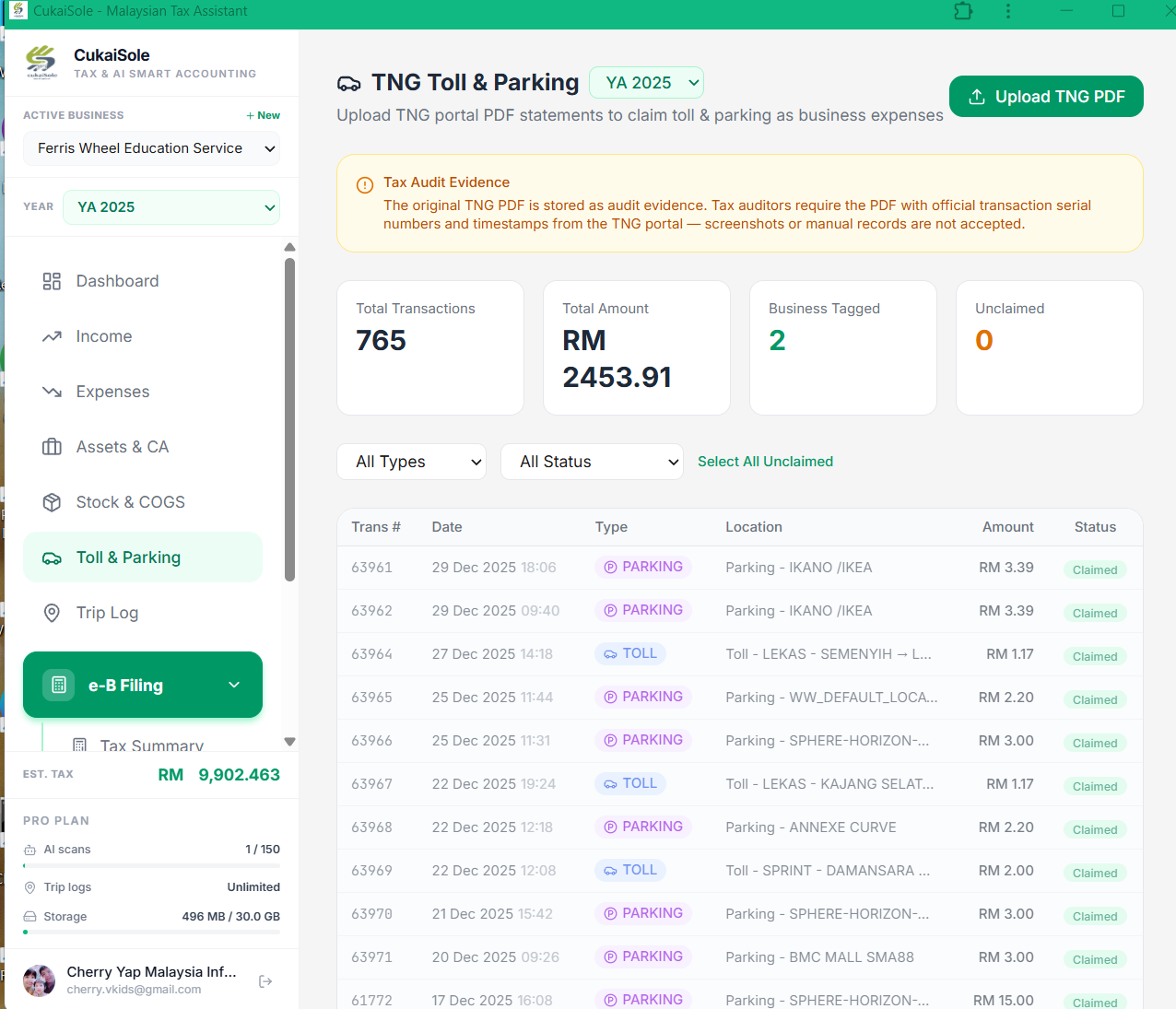The height and width of the screenshot is (1009, 1176).
Task: Click RM 2.00 amount for transaction 63969
Action: [1006, 871]
